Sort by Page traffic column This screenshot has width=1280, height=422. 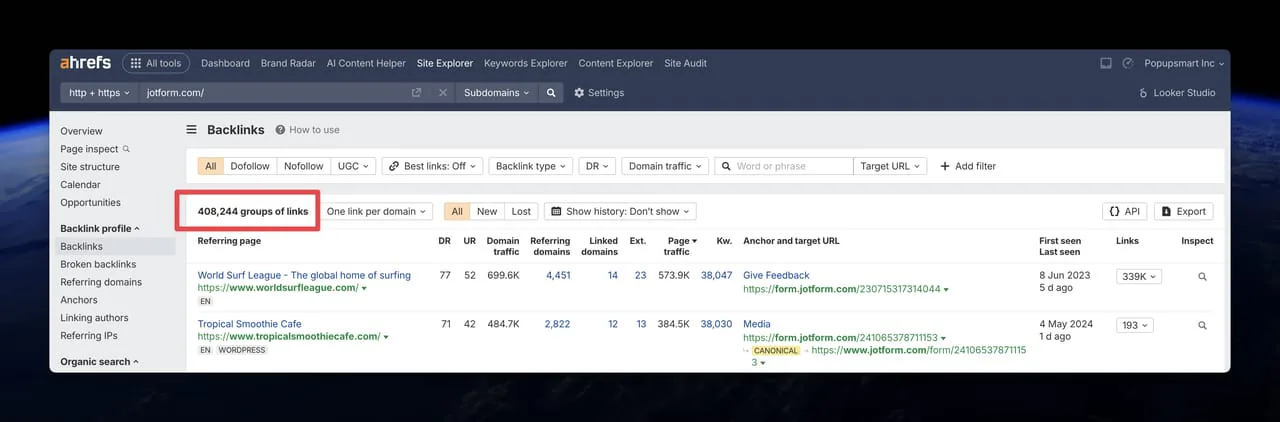681,246
